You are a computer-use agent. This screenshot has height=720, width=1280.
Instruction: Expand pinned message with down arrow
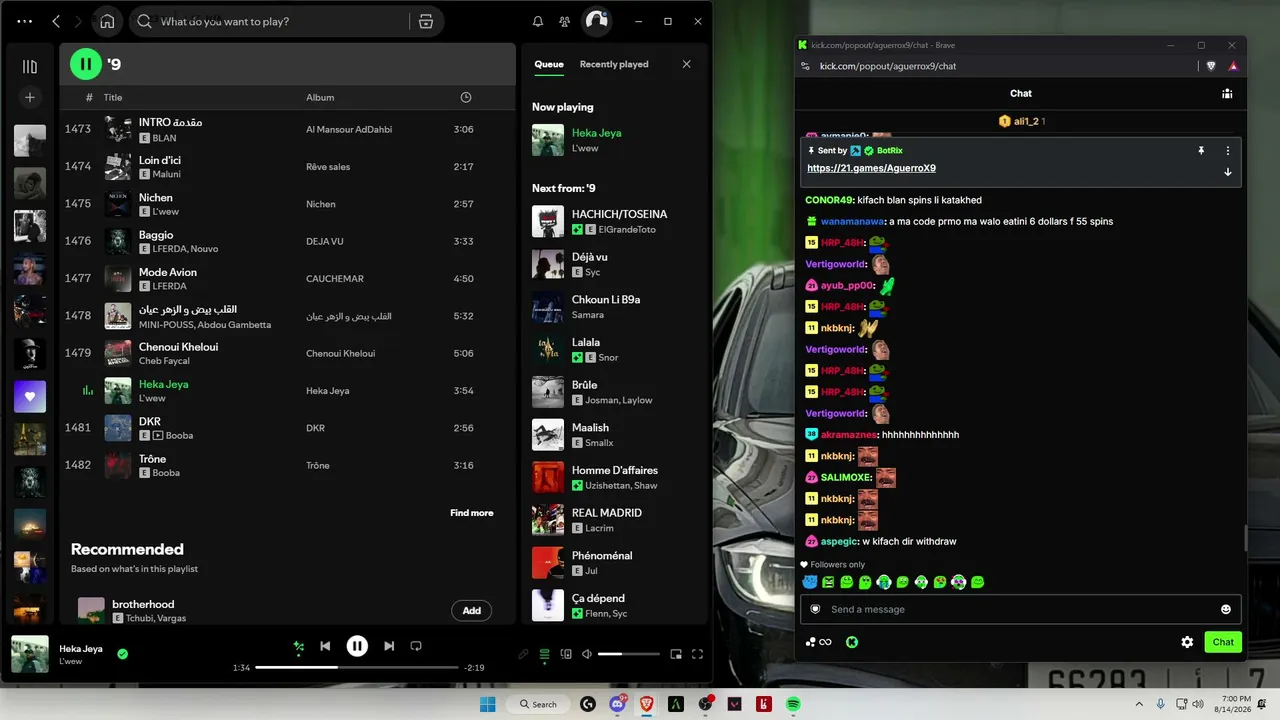pyautogui.click(x=1228, y=172)
